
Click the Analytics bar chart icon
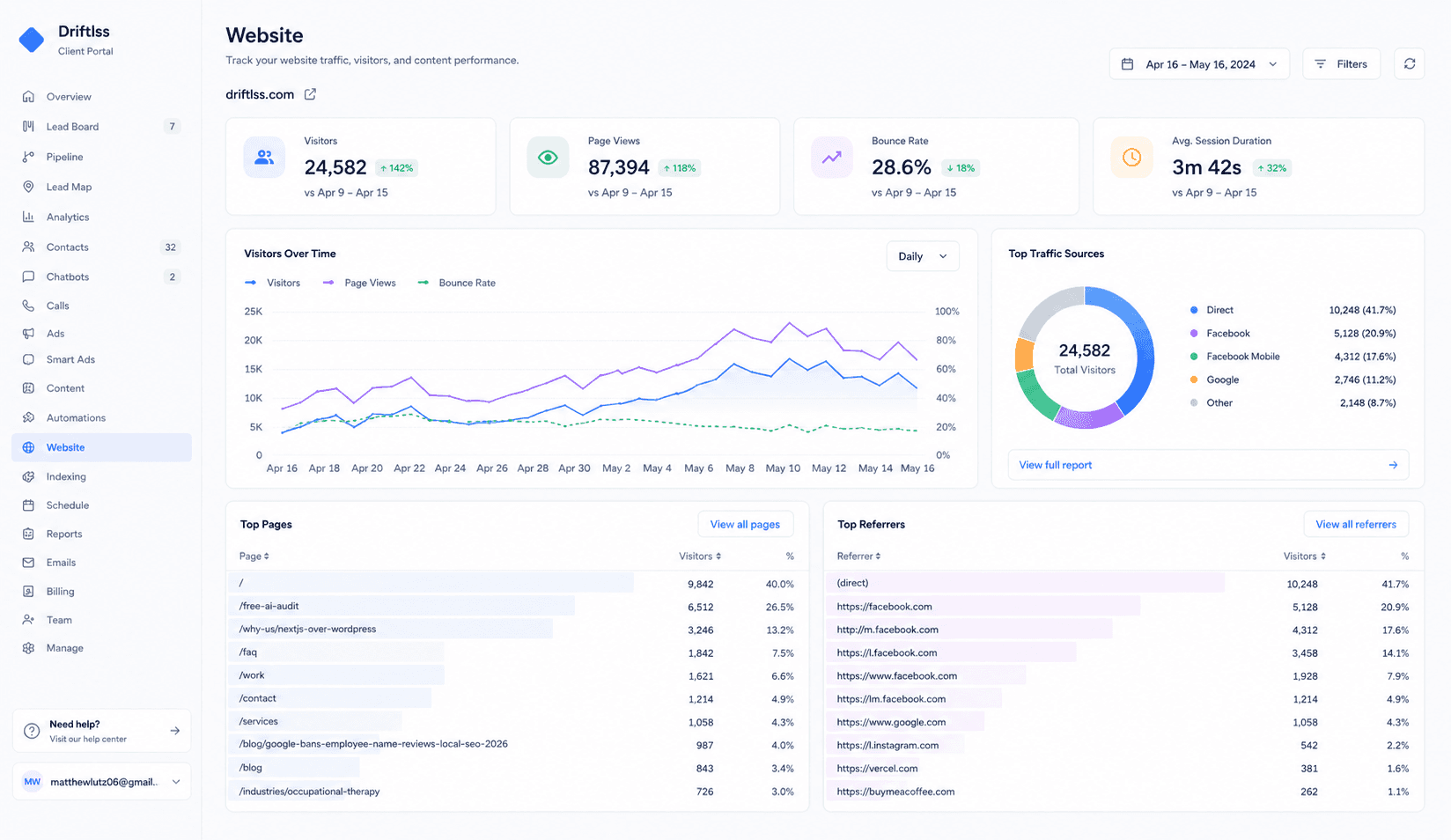coord(28,217)
